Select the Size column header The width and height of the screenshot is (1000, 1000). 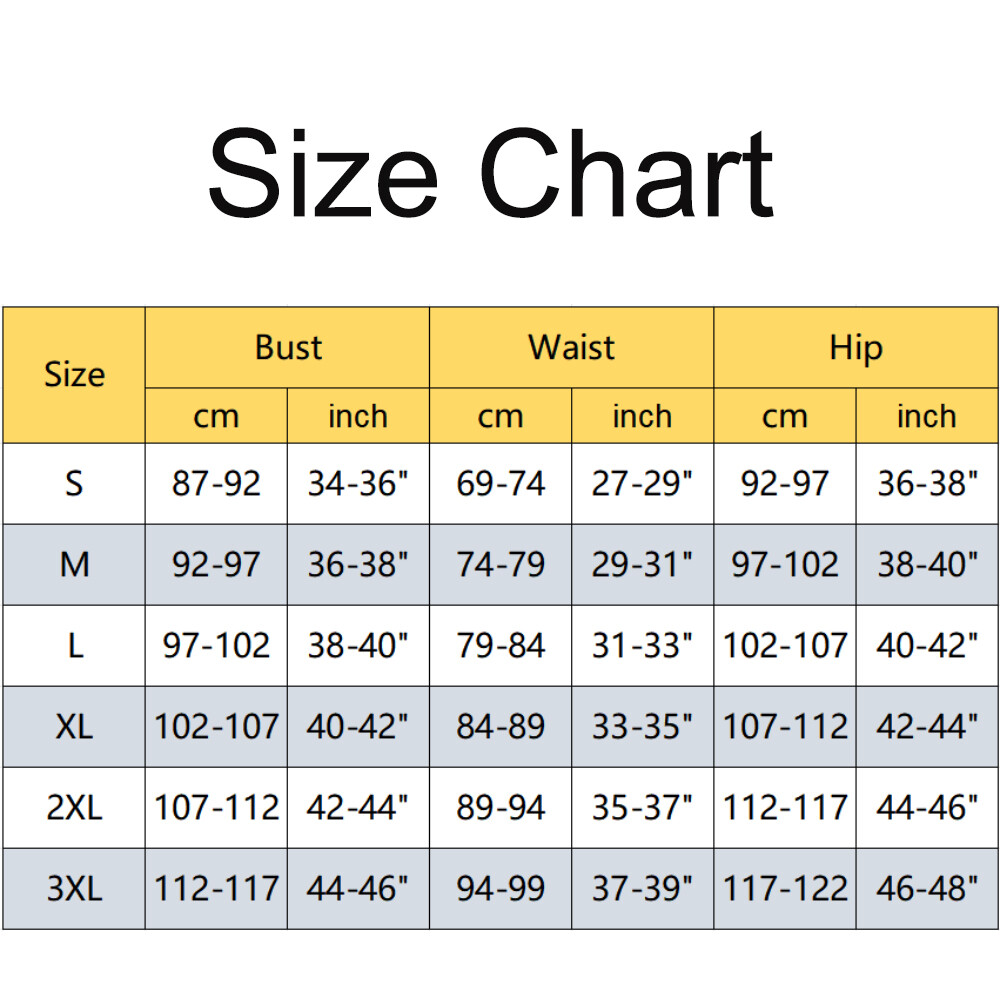(74, 375)
